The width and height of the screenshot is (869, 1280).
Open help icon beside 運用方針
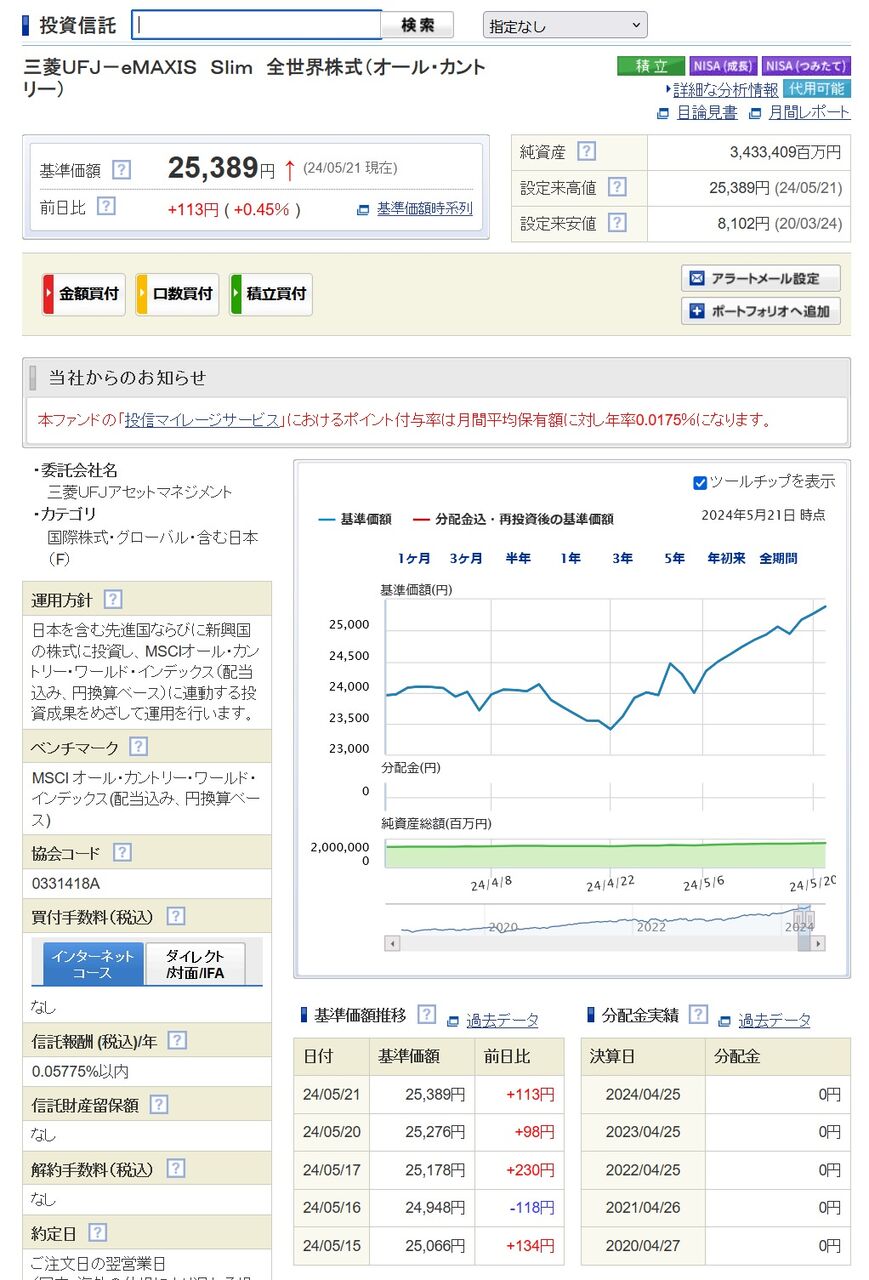point(113,599)
